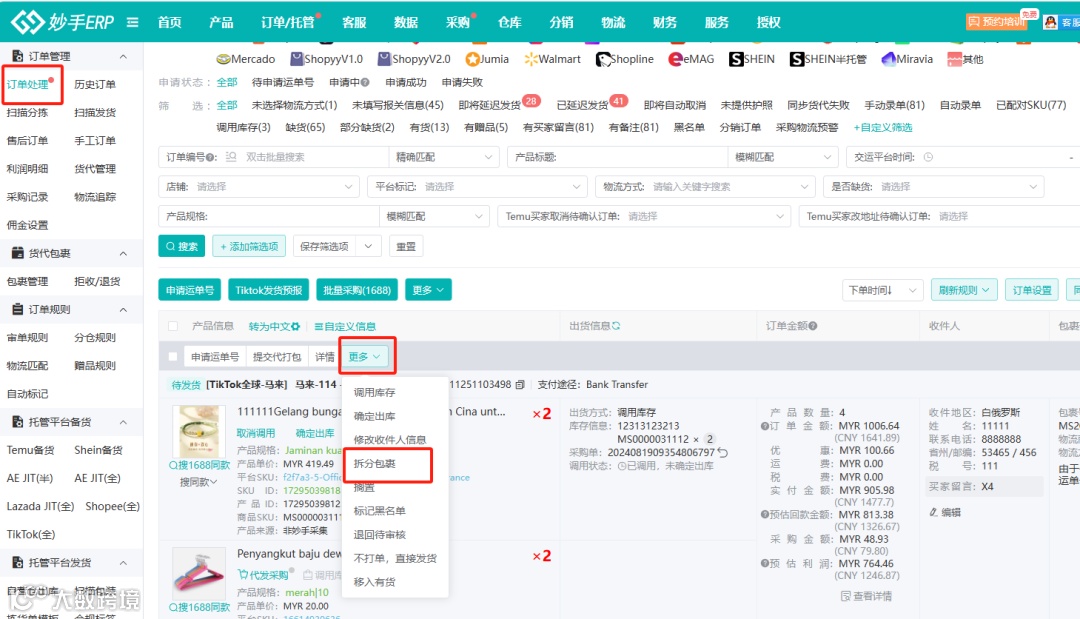The width and height of the screenshot is (1080, 619).
Task: Click the customer service avatar icon
Action: 1050,22
